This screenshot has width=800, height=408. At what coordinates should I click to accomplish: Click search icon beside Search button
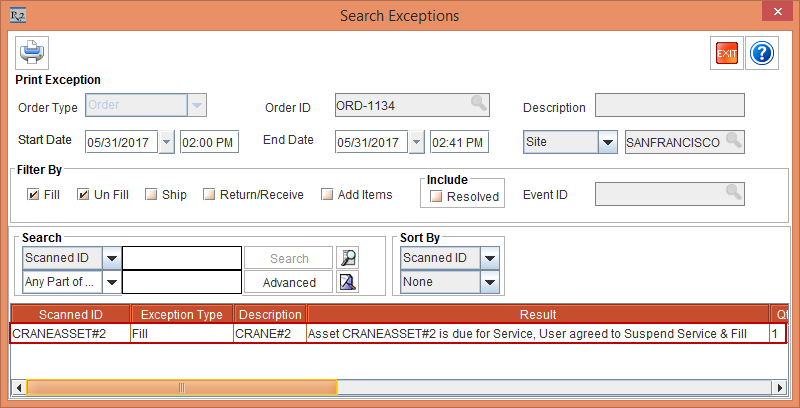[x=347, y=258]
